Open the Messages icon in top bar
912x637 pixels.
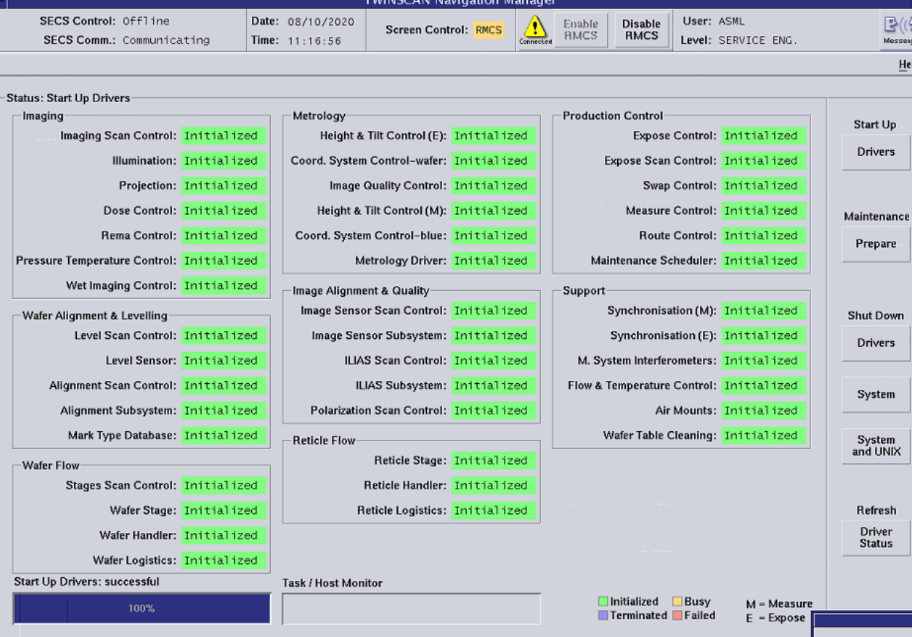coord(899,30)
